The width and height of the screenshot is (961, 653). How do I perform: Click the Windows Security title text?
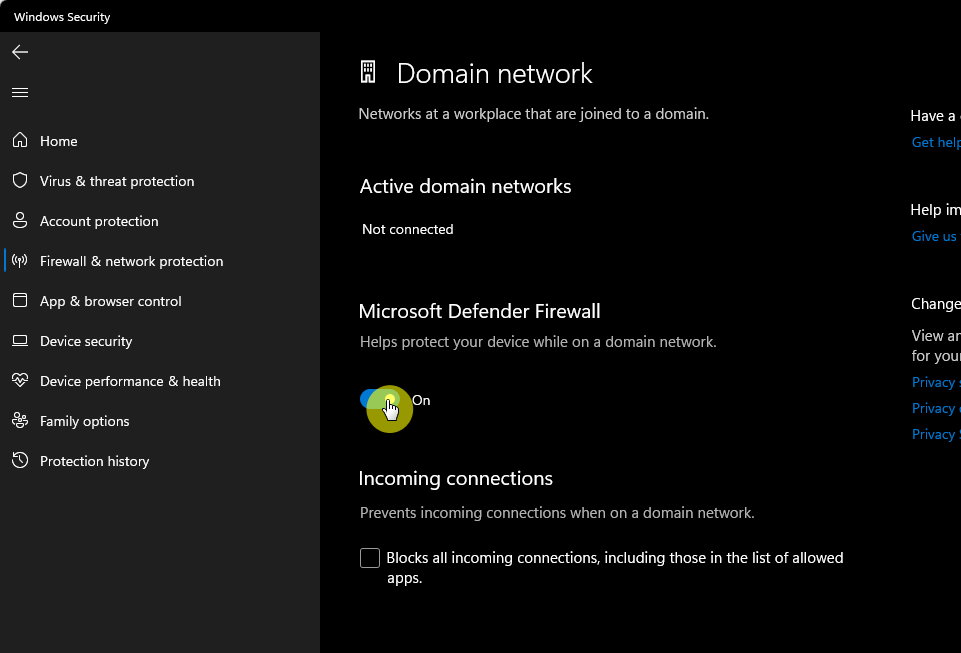[62, 17]
